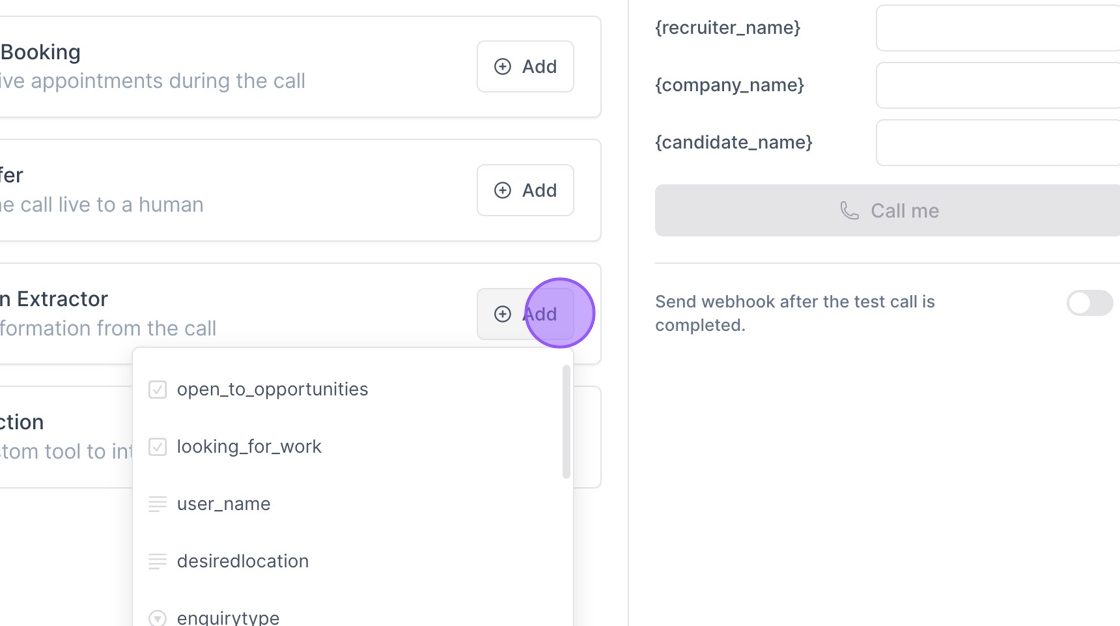This screenshot has height=626, width=1120.
Task: Select open_to_opportunities from the dropdown list
Action: tap(272, 390)
